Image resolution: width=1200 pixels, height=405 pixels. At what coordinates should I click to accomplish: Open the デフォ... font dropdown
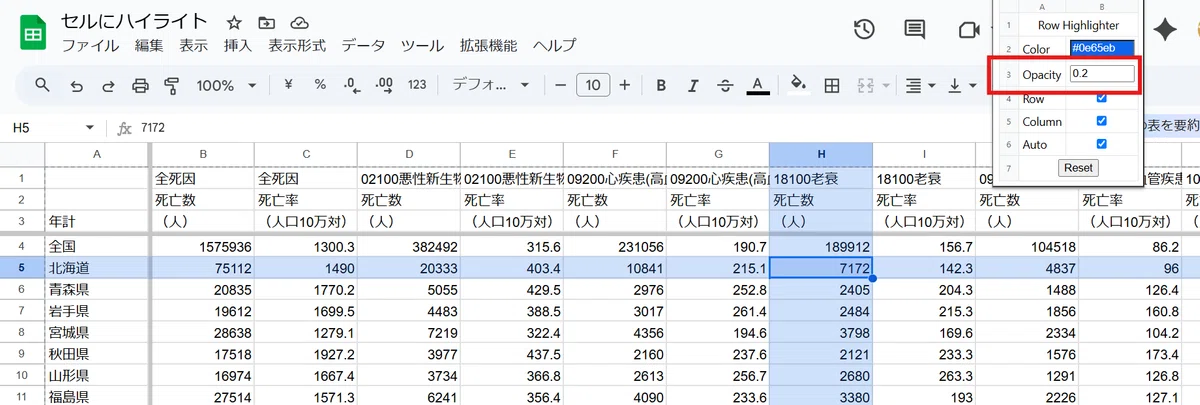[x=492, y=85]
